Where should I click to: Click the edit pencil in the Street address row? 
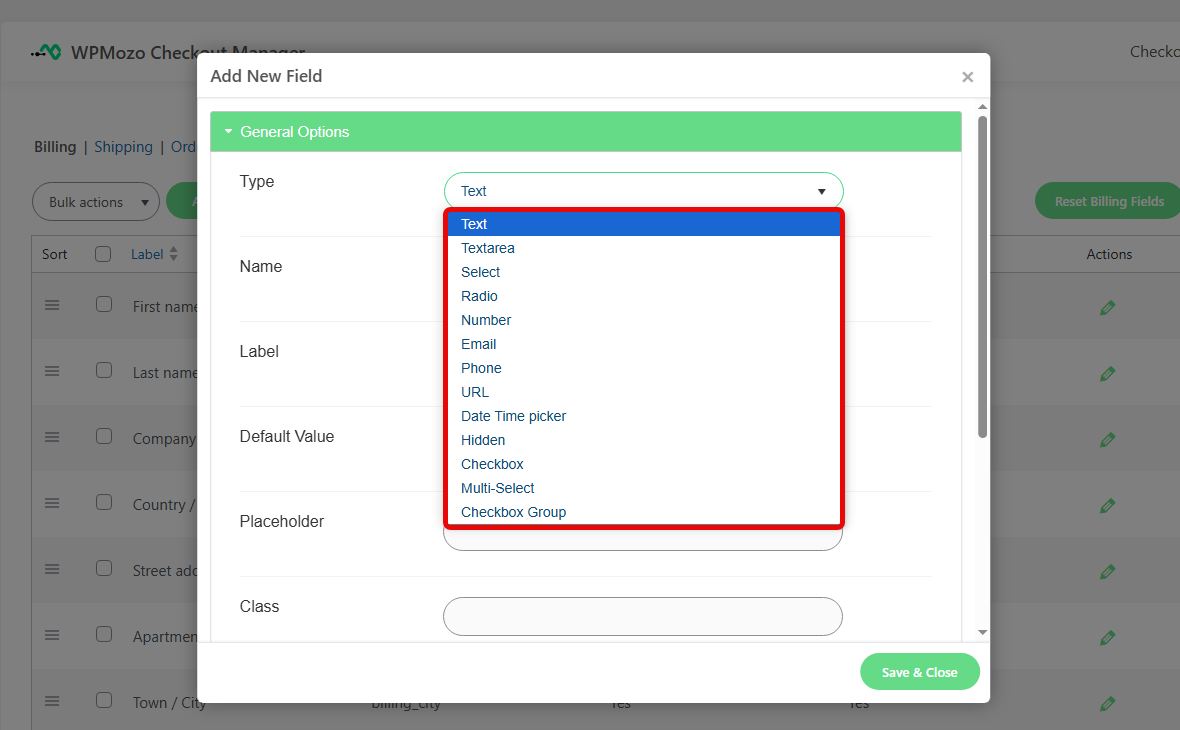click(x=1107, y=572)
